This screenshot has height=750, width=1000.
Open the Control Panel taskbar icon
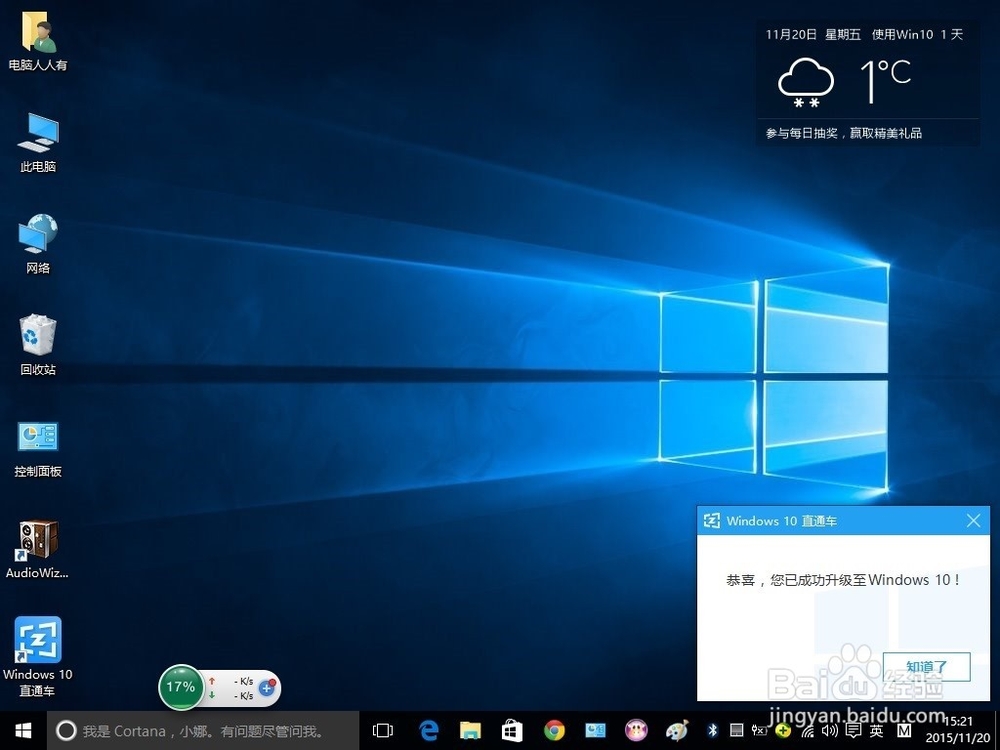(595, 731)
